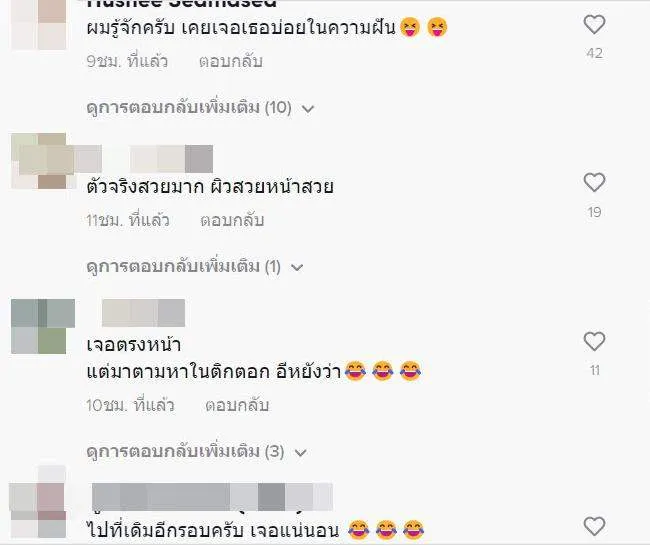Reply to the comment posted 9ชม. ที่แล้ว

(x=230, y=61)
